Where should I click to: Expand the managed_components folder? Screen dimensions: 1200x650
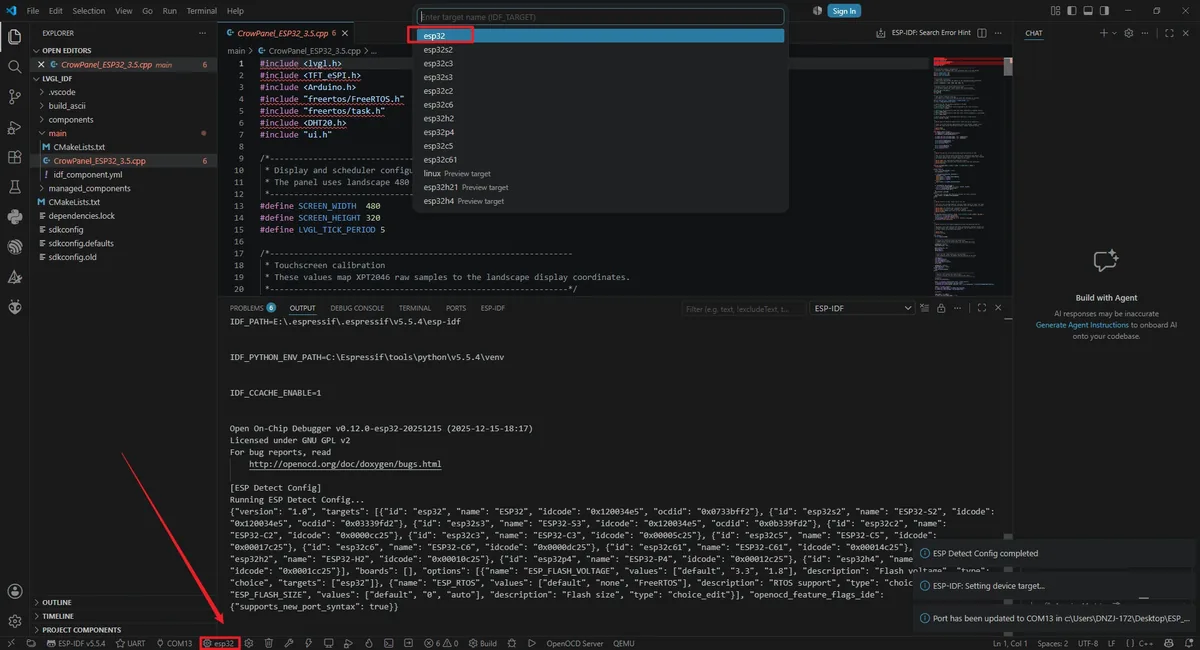click(x=89, y=188)
